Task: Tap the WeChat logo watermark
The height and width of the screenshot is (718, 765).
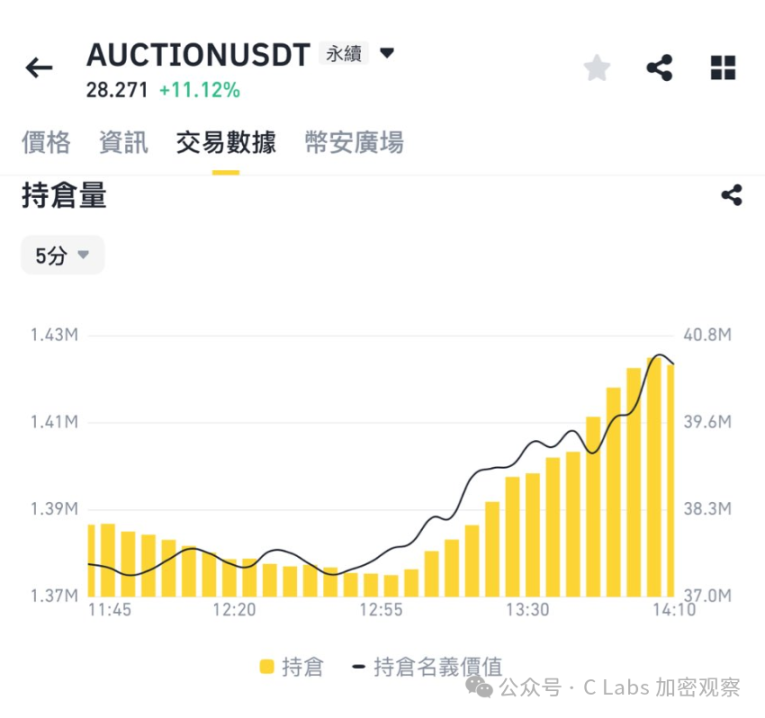Action: 479,687
